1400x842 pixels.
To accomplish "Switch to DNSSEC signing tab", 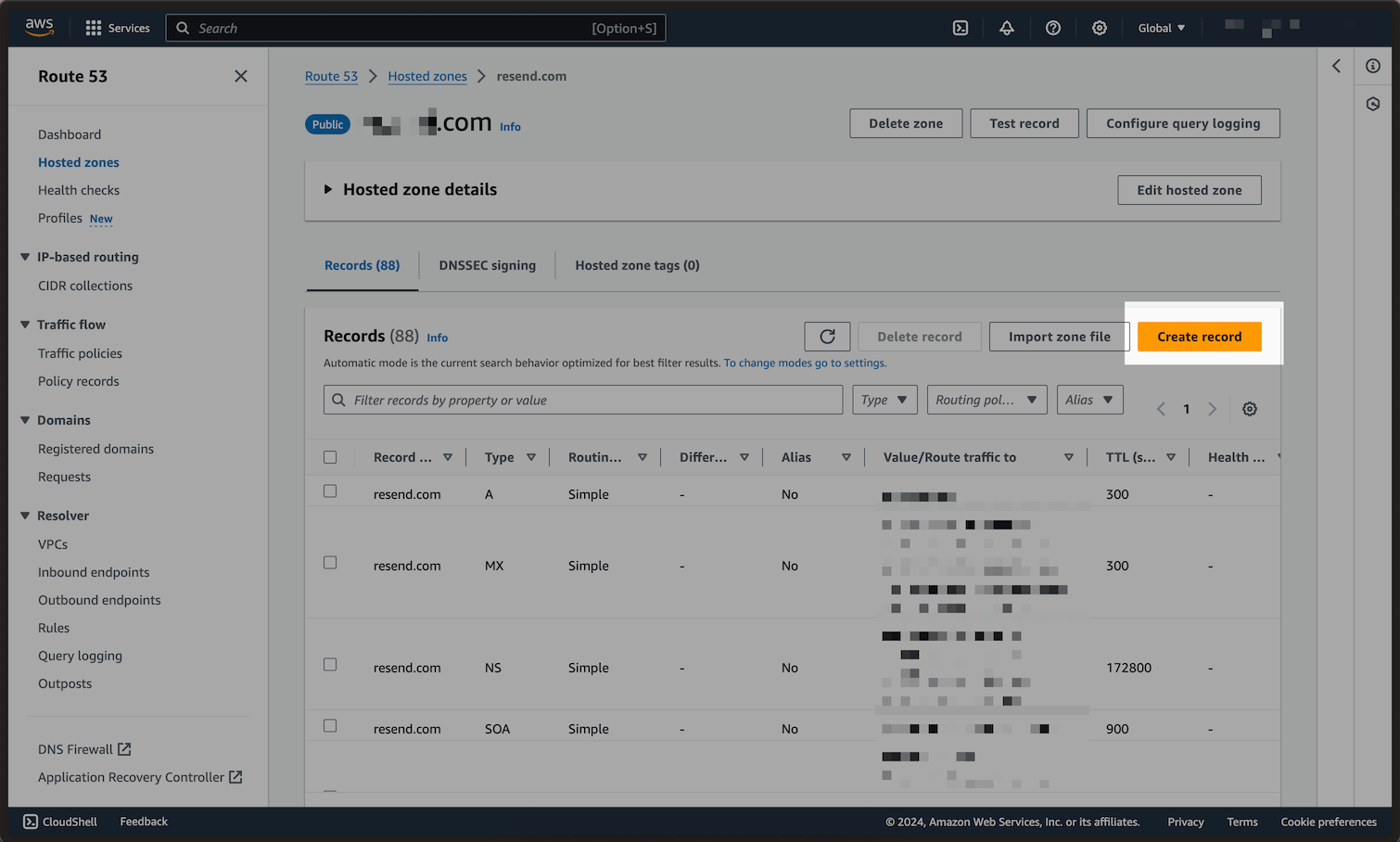I will [488, 265].
